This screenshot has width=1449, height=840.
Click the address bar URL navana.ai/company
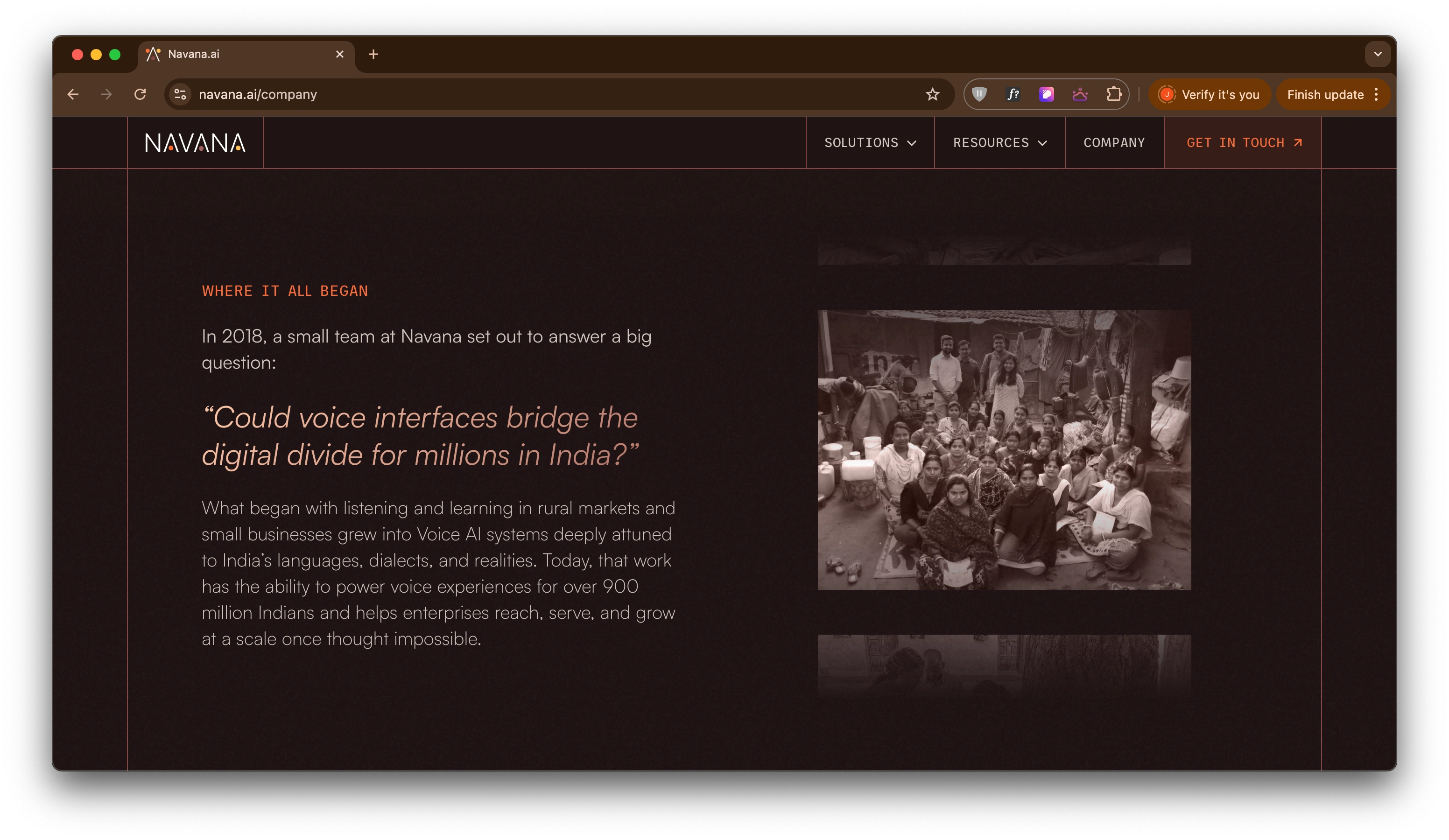click(258, 94)
